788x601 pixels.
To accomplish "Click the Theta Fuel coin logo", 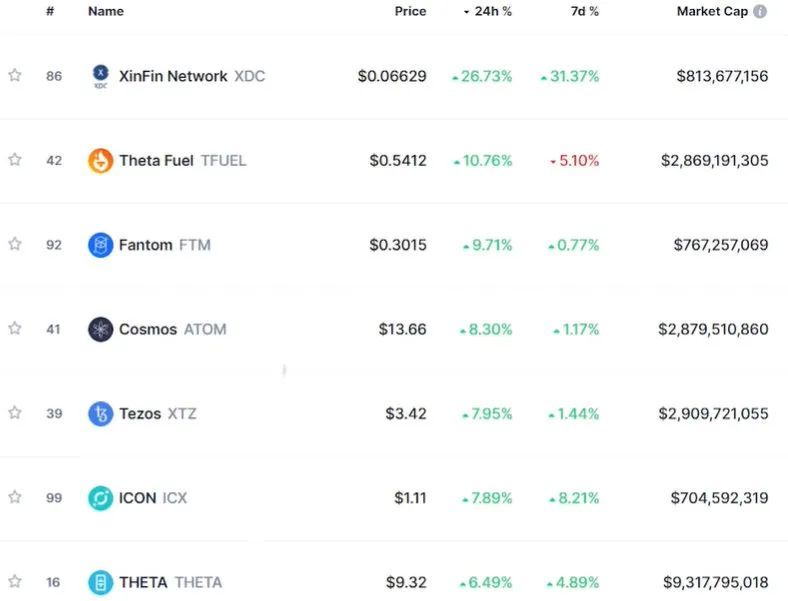I will click(101, 160).
